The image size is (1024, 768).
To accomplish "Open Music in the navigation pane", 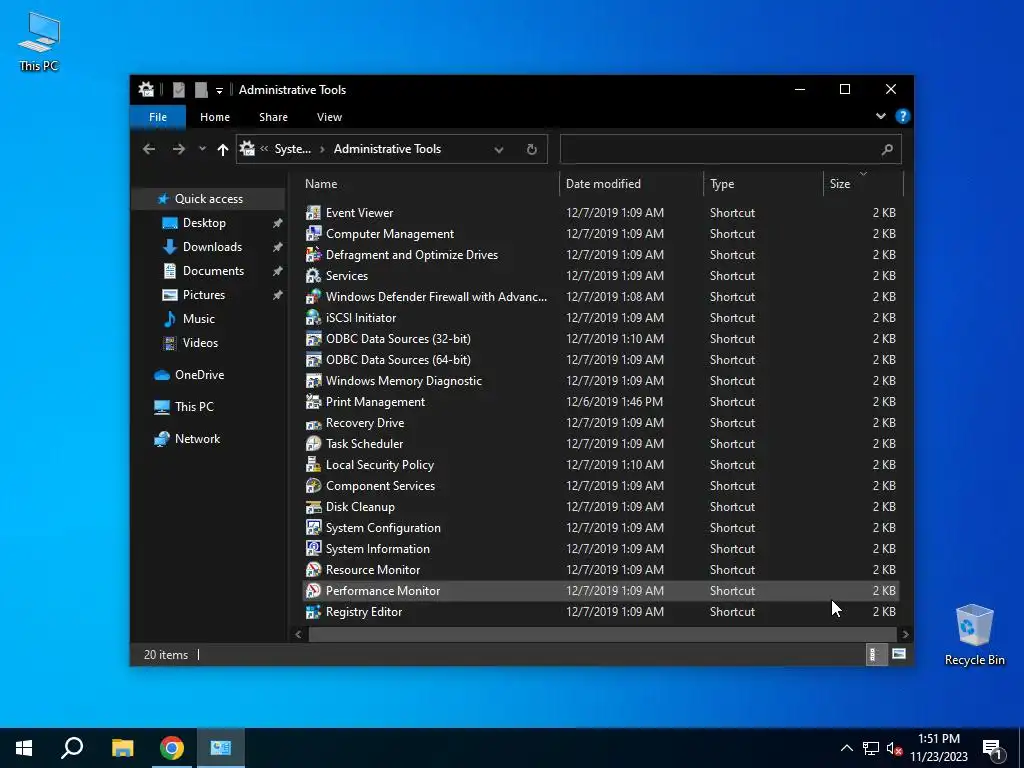I will click(199, 319).
